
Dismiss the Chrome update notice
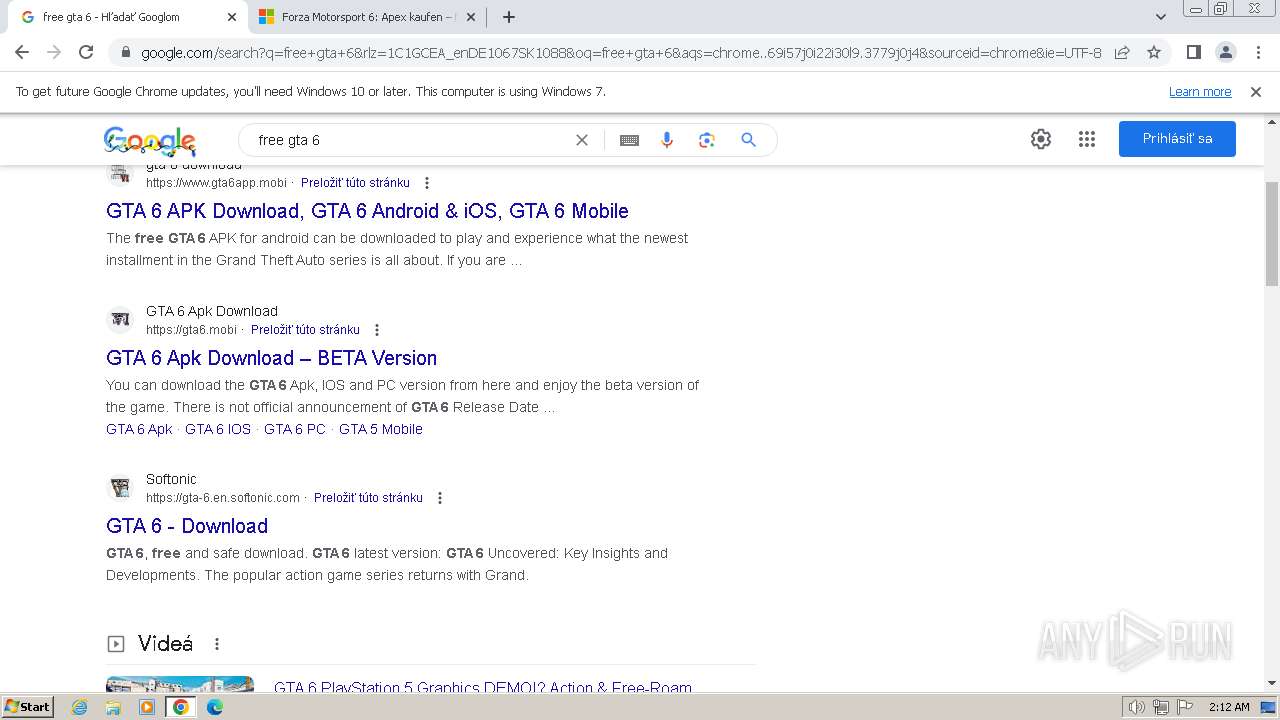click(1256, 91)
